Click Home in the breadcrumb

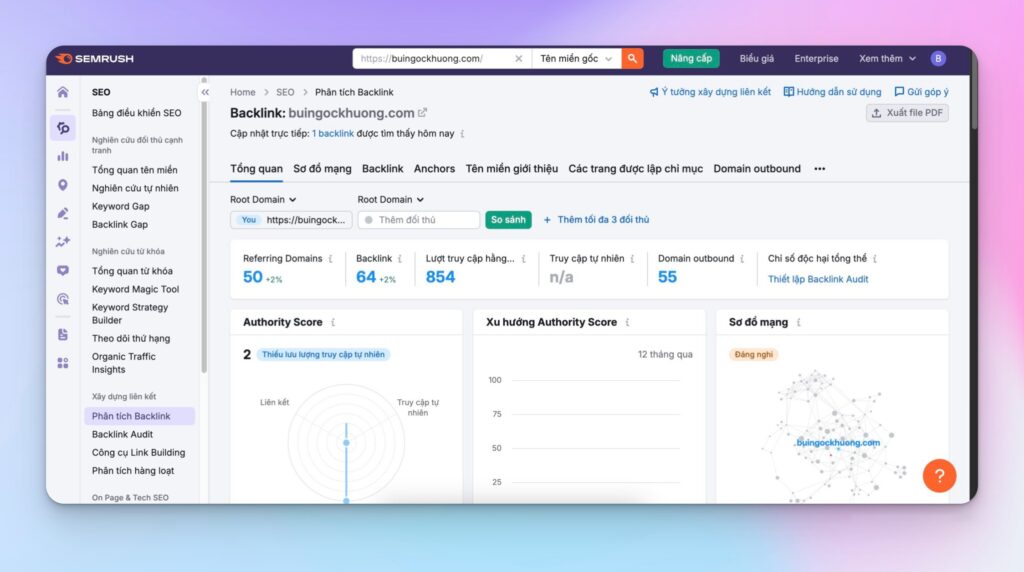tap(242, 92)
